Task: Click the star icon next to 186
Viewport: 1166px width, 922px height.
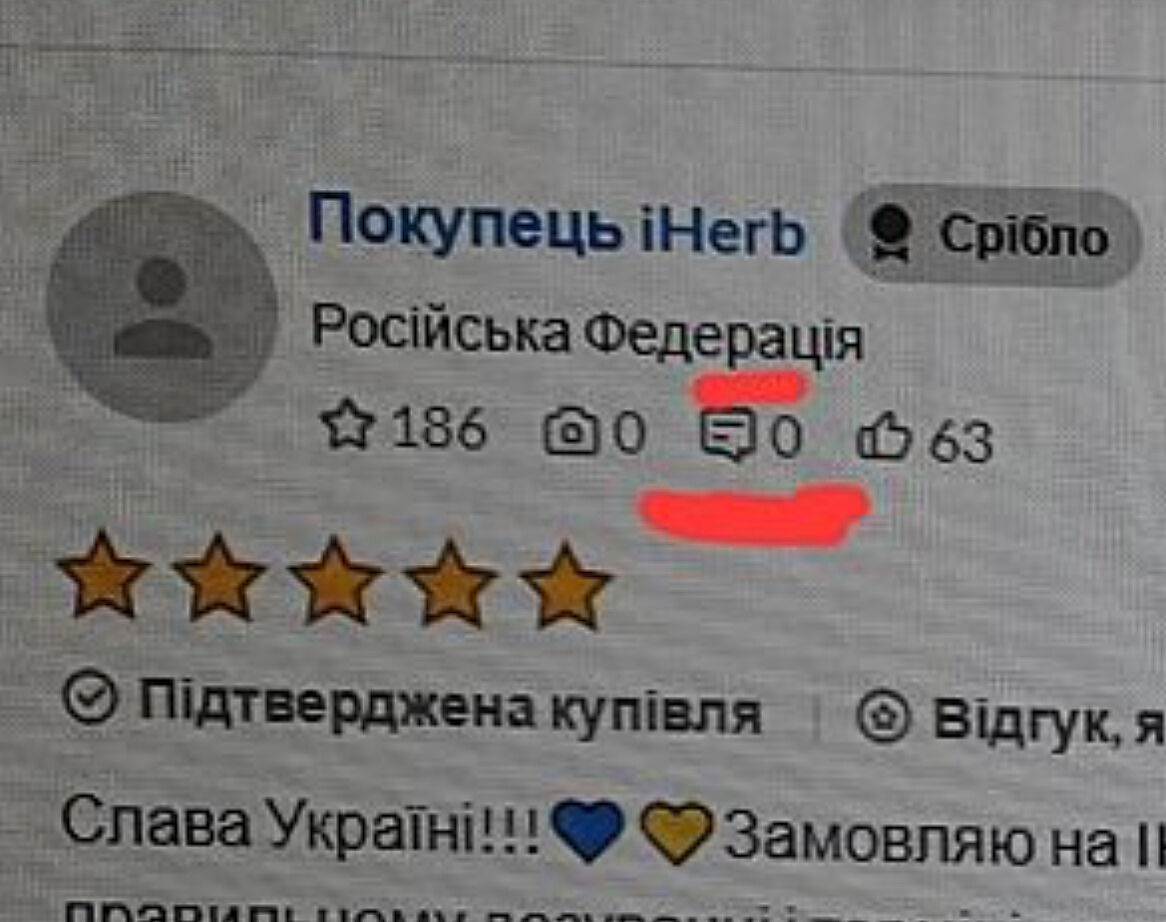Action: [347, 425]
